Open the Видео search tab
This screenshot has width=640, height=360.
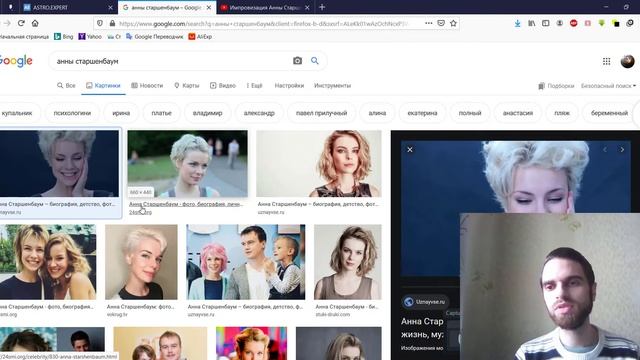223,86
